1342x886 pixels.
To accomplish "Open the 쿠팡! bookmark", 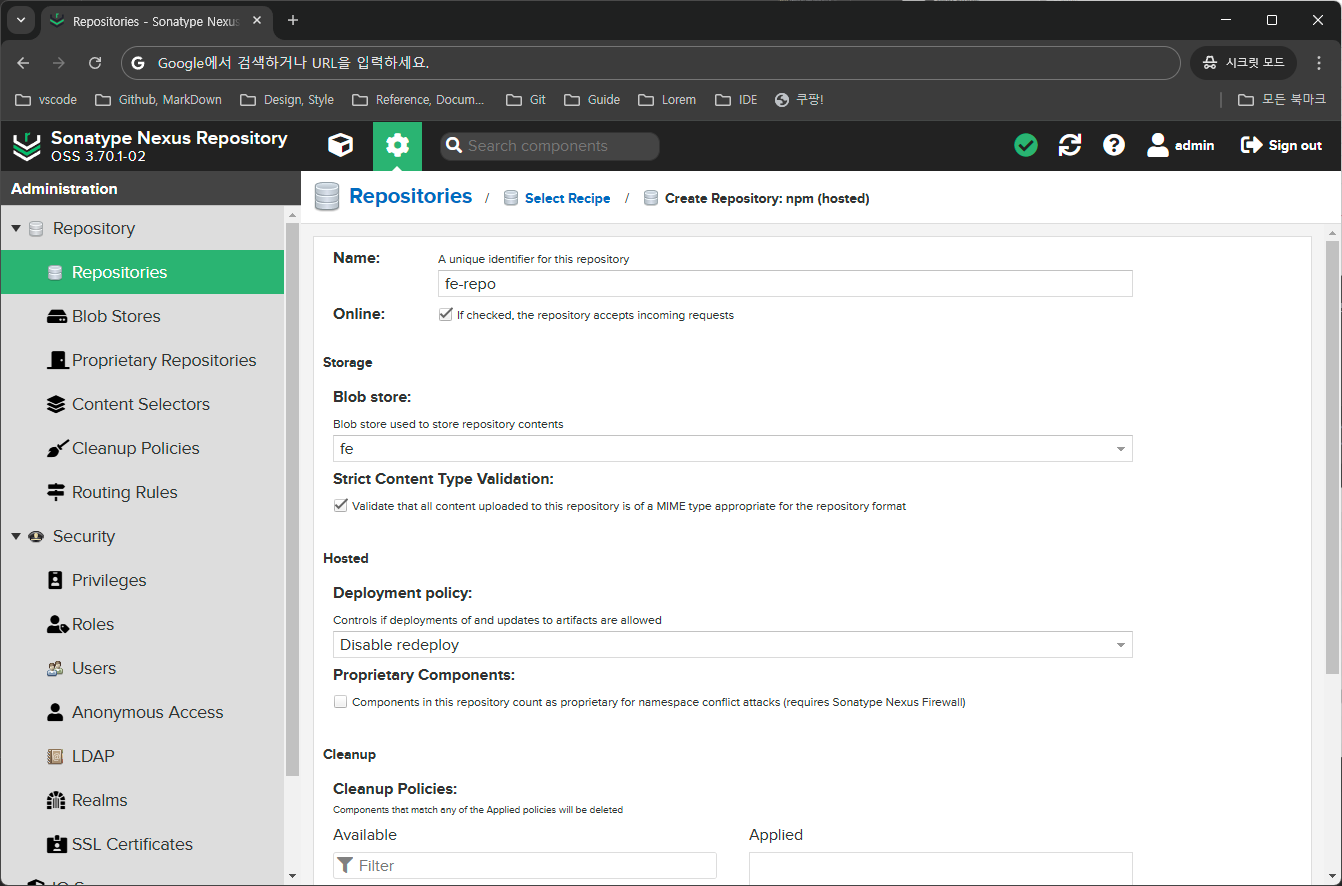I will tap(800, 99).
